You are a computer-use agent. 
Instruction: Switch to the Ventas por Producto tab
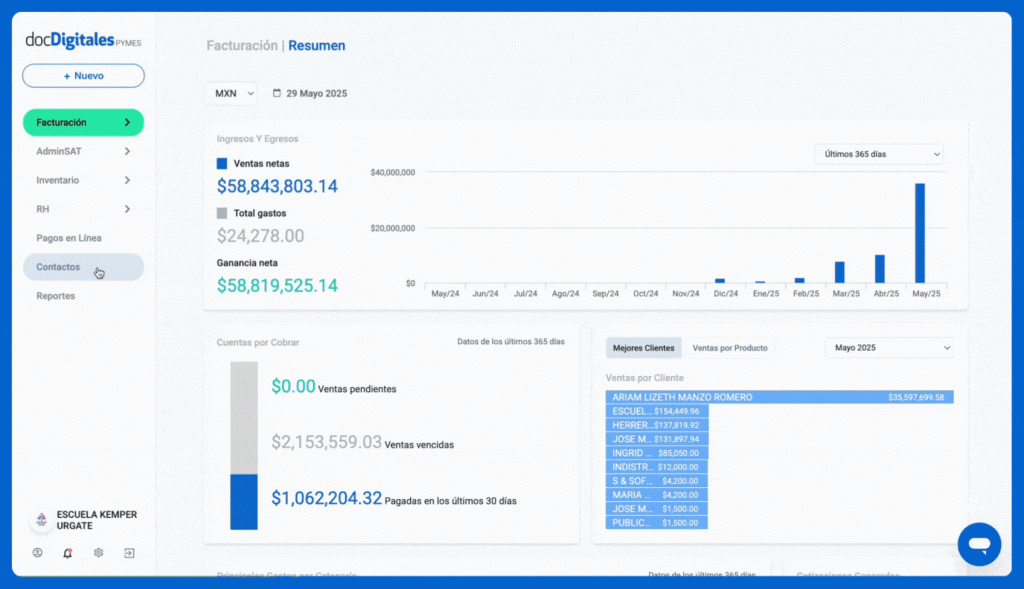pyautogui.click(x=729, y=348)
